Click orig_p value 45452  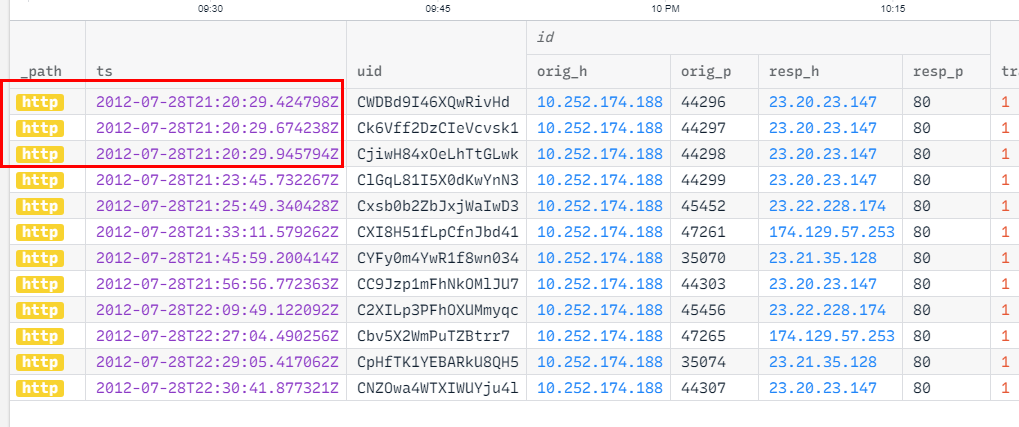pos(703,206)
